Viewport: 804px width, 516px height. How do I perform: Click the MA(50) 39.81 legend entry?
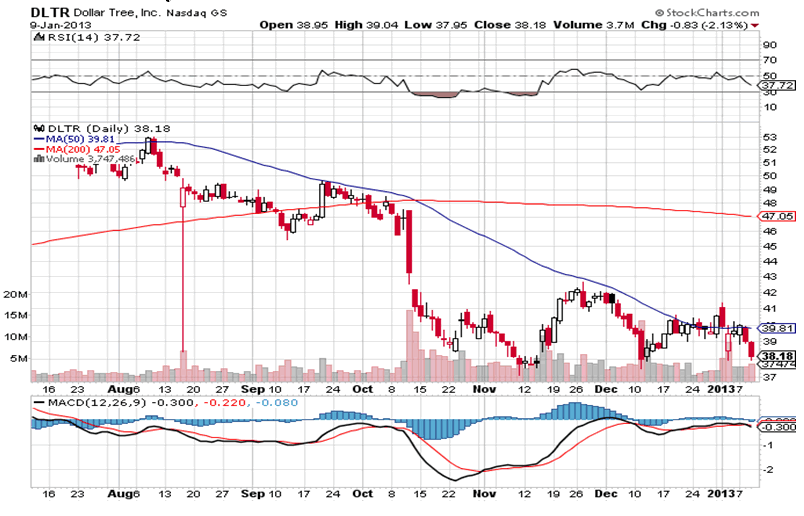tap(80, 139)
